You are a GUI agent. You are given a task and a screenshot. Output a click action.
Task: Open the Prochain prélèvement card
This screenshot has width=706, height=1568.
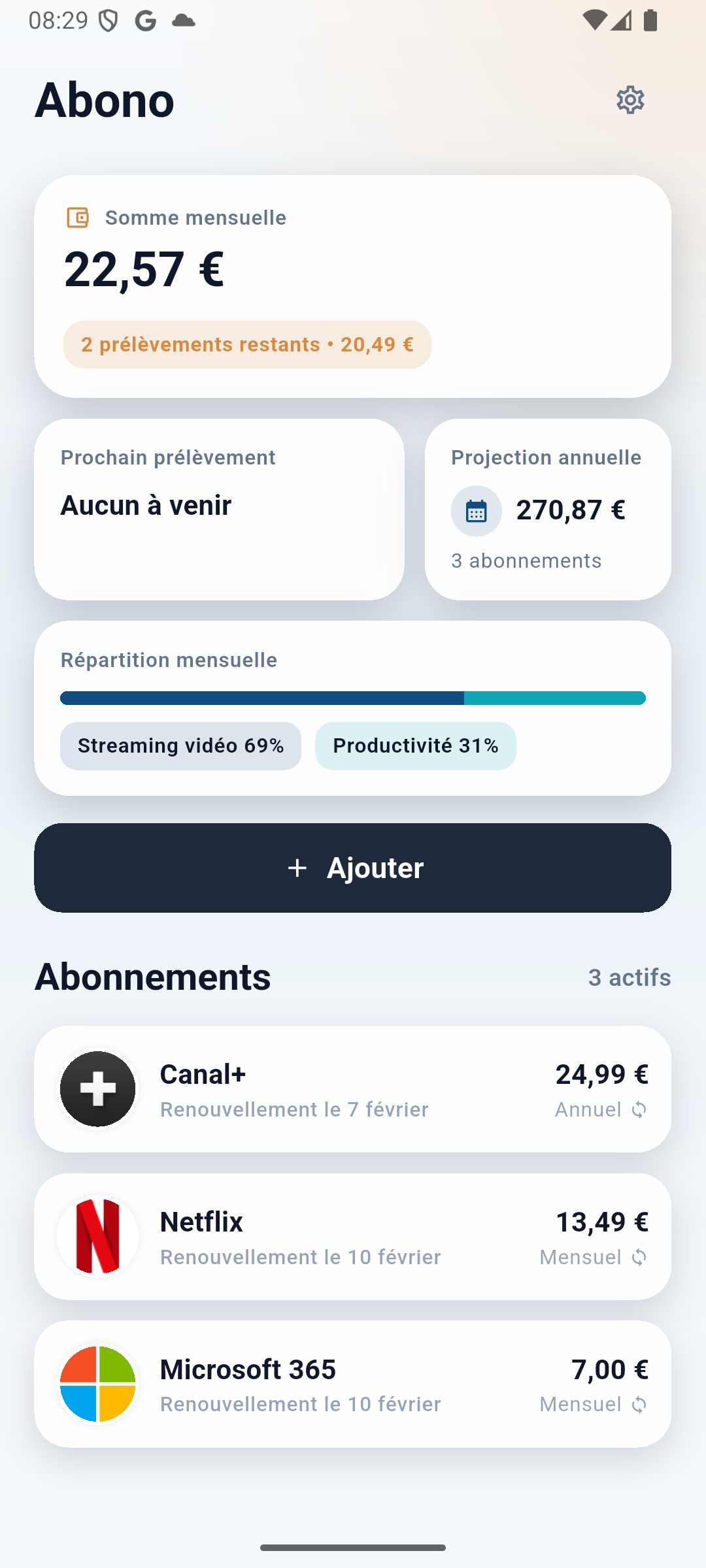(219, 510)
